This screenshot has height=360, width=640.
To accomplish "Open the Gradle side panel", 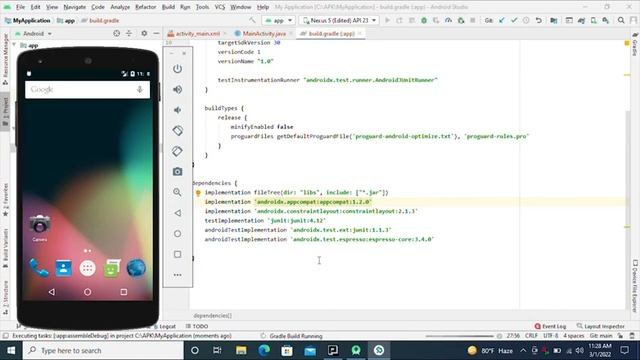I will click(635, 44).
